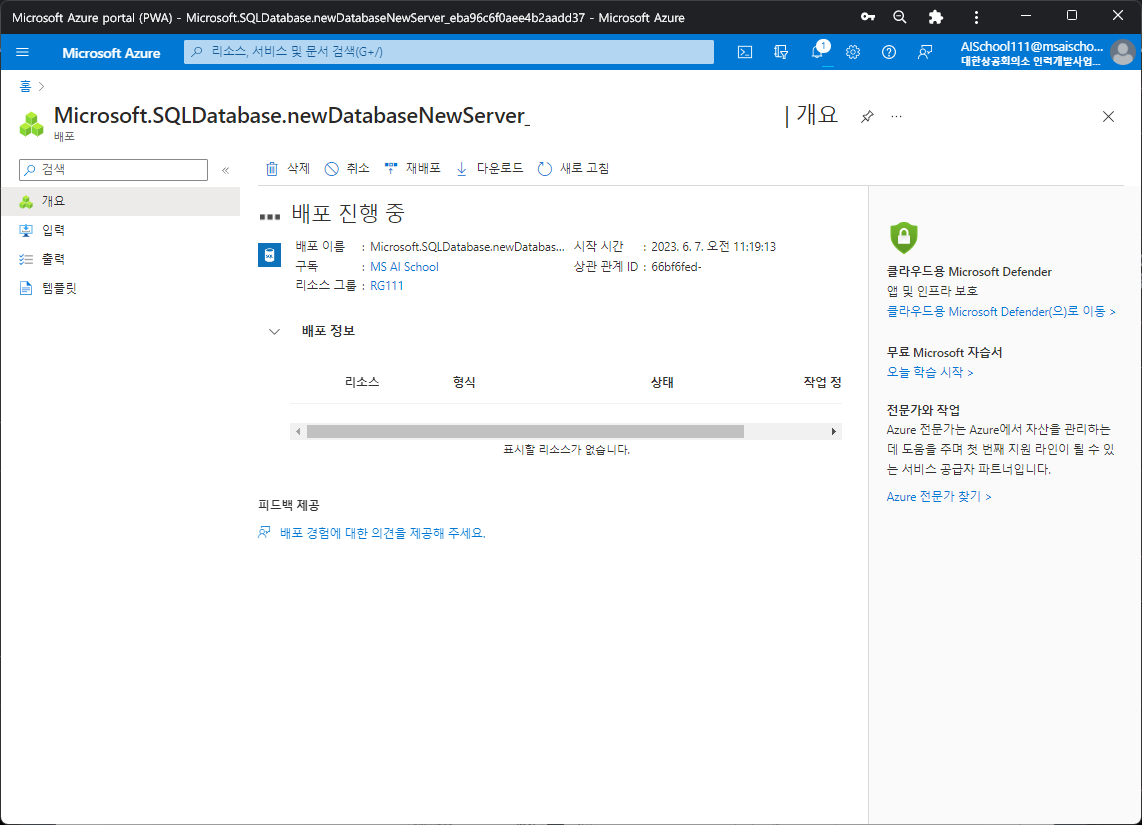Select 개요 in the left menu
Screen dimensions: 1142x825
(121, 201)
